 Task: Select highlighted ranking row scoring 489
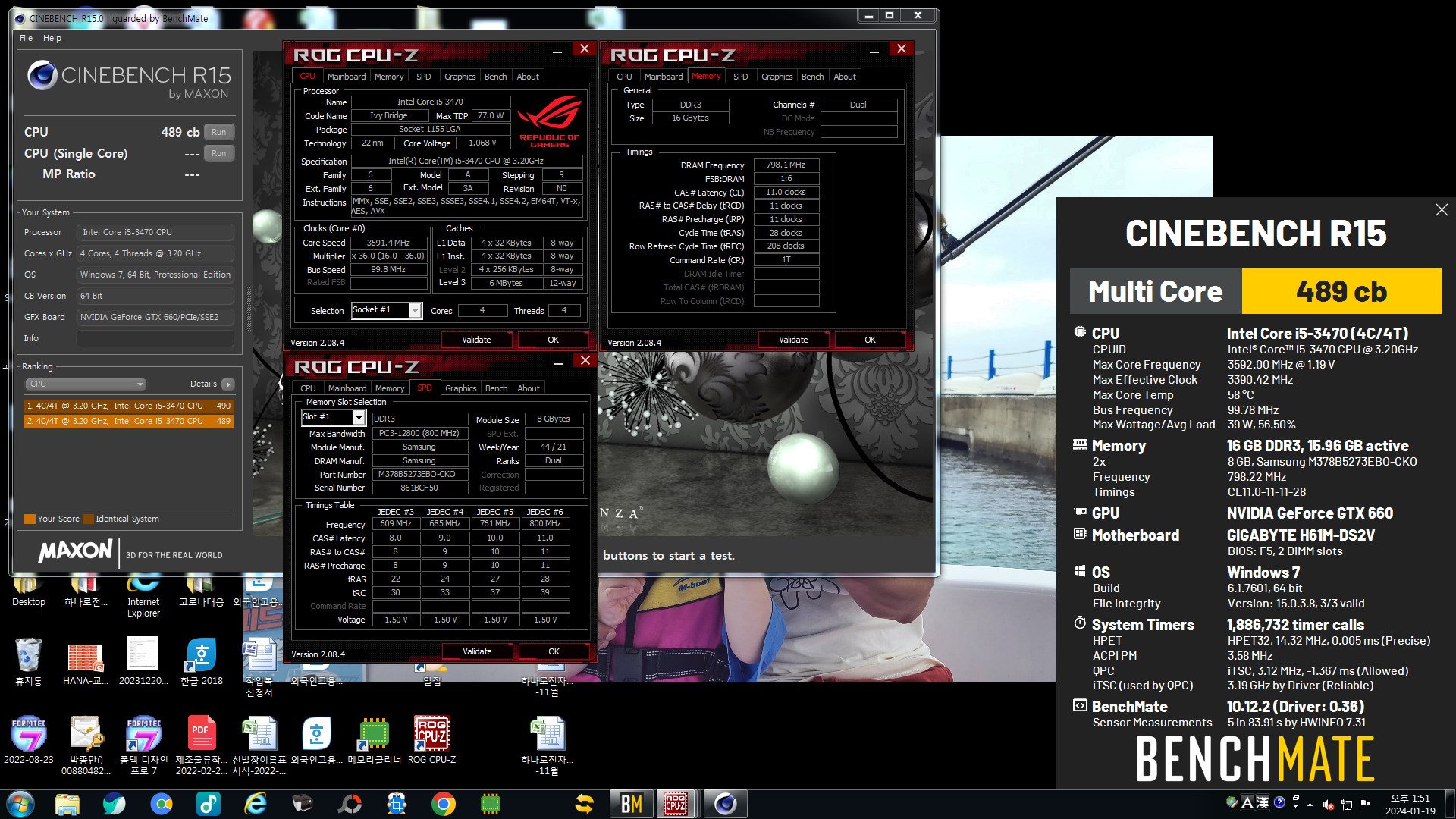[x=129, y=421]
